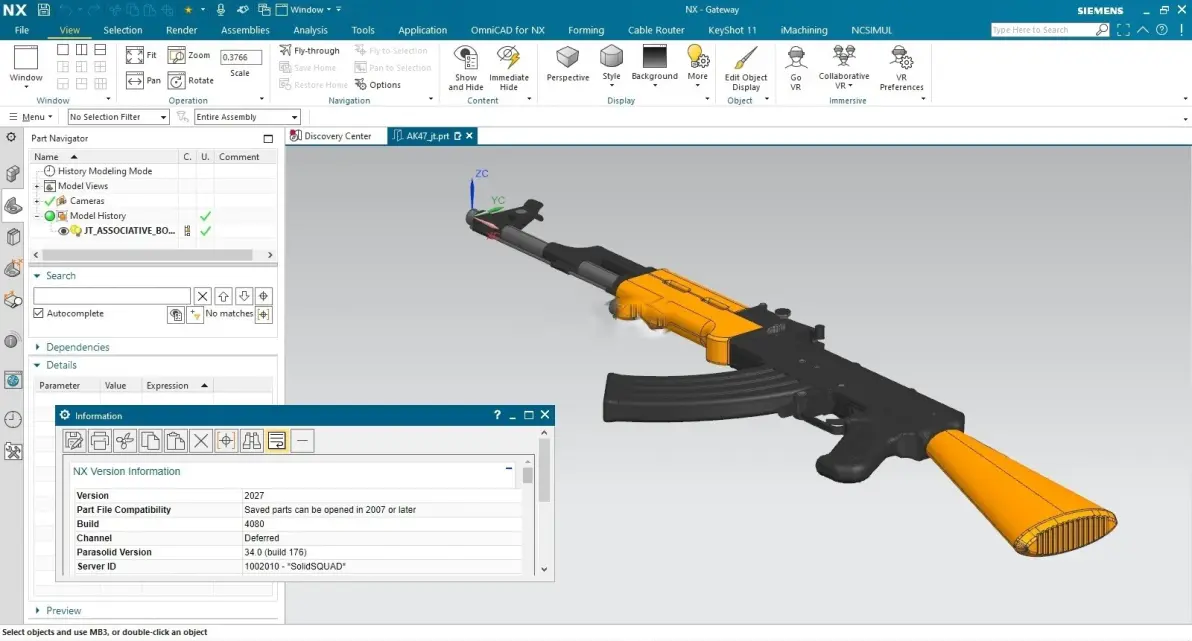Toggle word wrap in Information window
Image resolution: width=1192 pixels, height=641 pixels.
point(277,441)
